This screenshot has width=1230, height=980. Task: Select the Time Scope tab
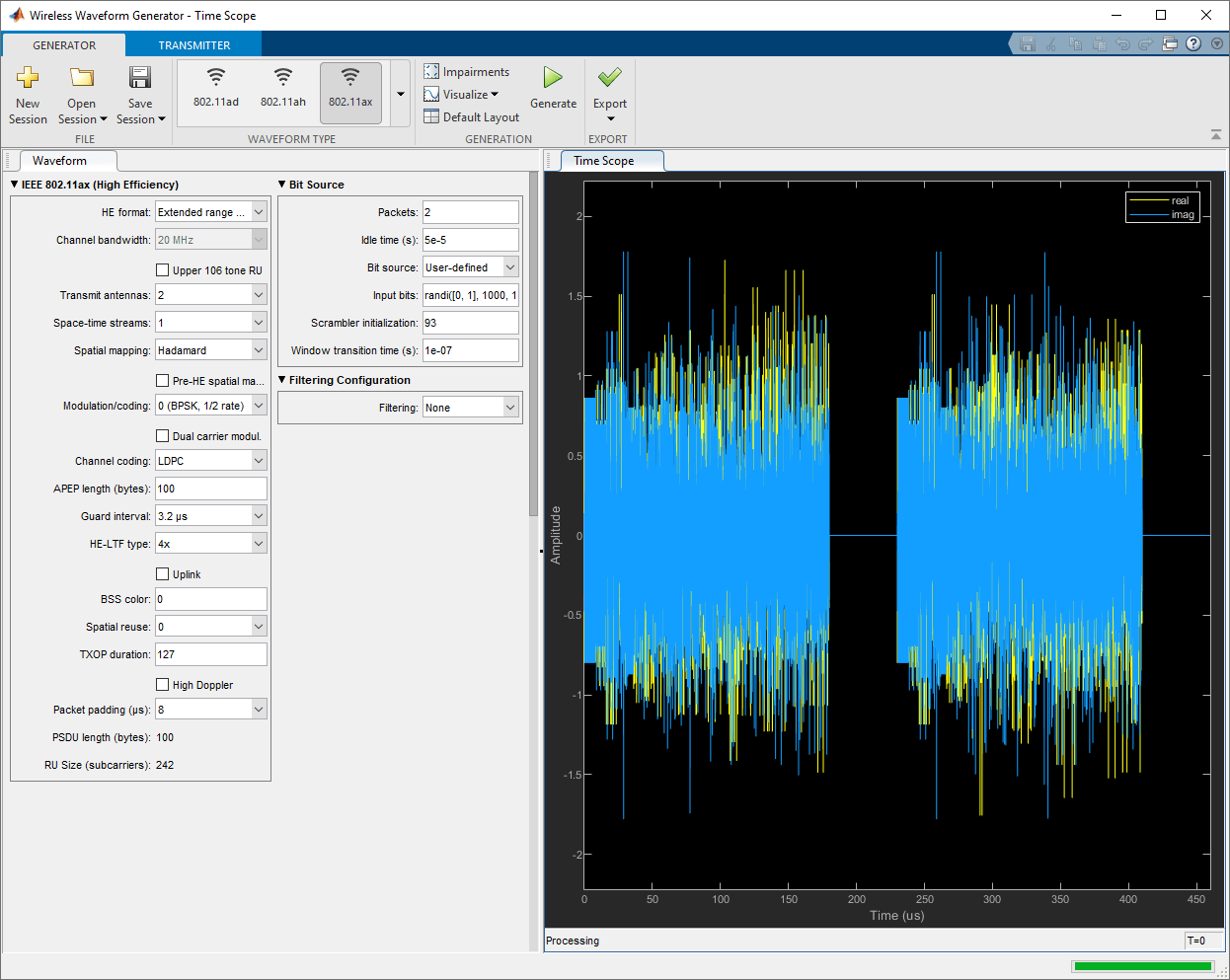coord(604,161)
